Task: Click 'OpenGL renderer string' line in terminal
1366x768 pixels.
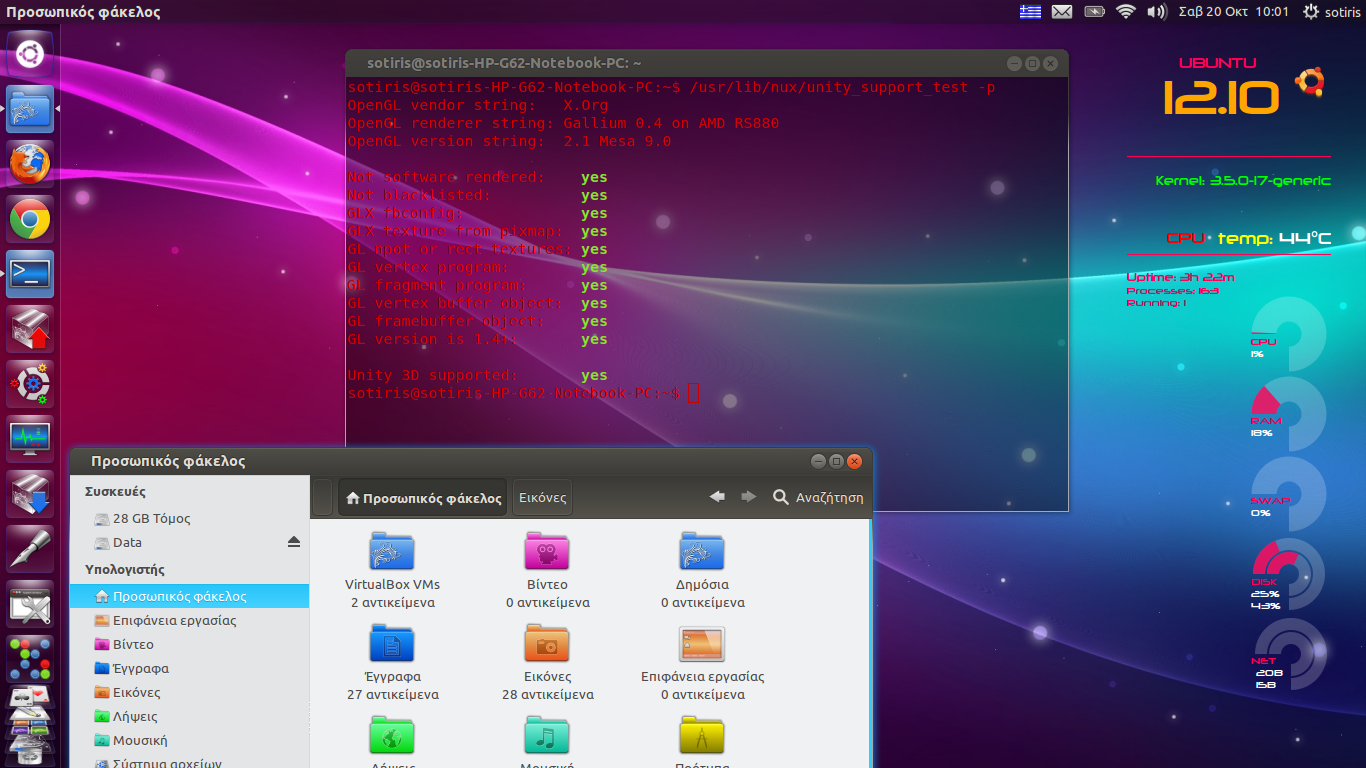Action: 563,123
